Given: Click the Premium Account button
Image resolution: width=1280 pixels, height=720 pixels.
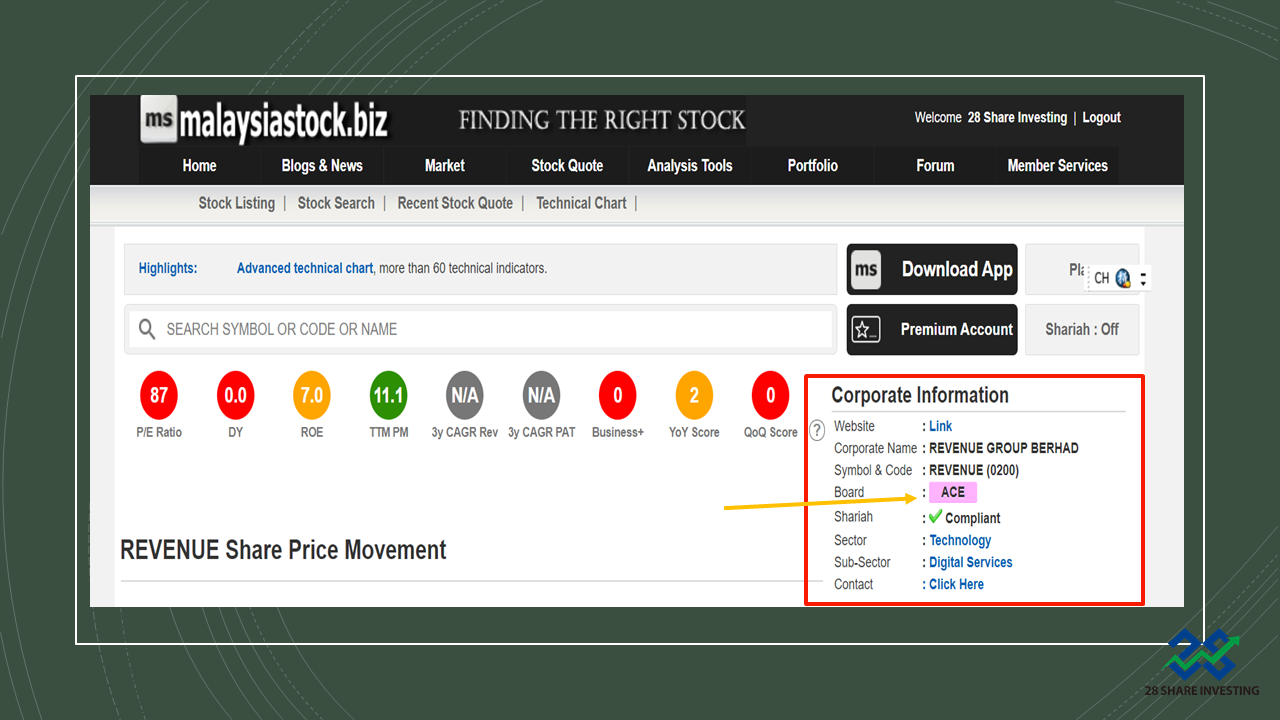Looking at the screenshot, I should click(x=932, y=330).
